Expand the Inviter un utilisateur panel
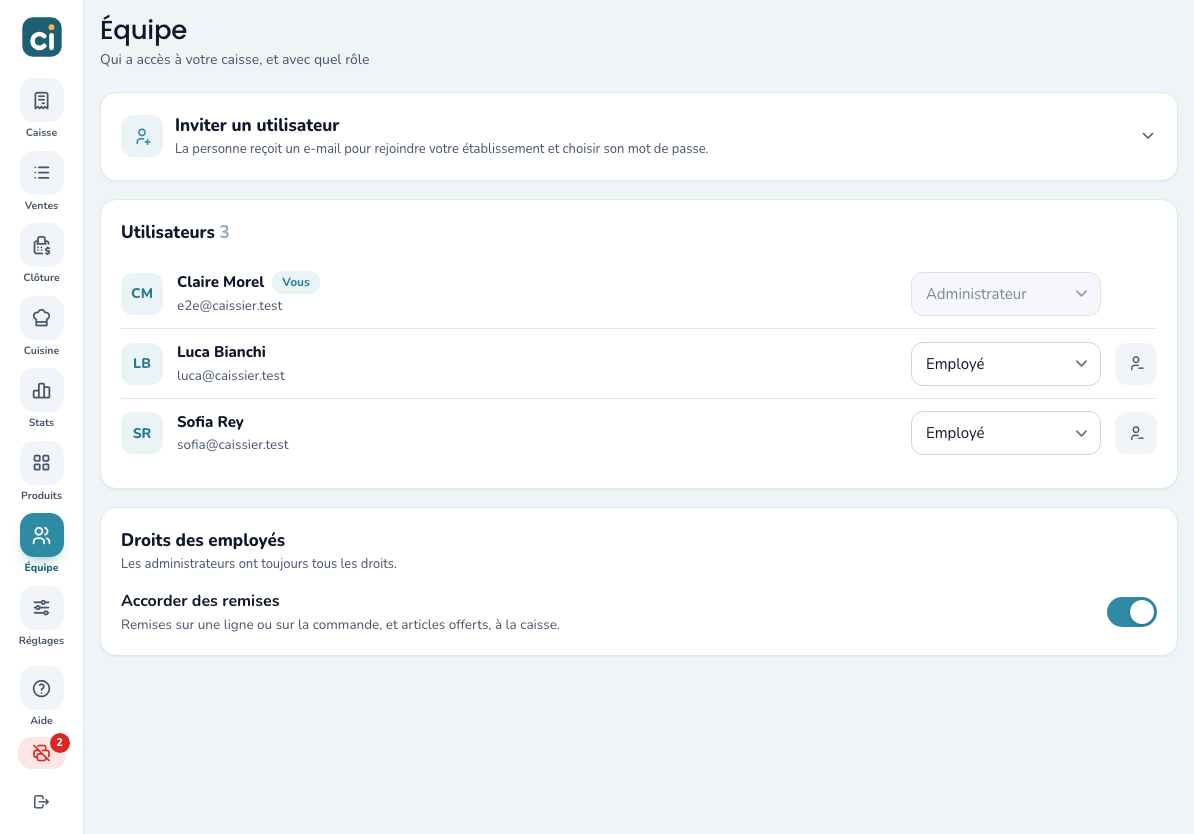The image size is (1194, 834). 1148,136
